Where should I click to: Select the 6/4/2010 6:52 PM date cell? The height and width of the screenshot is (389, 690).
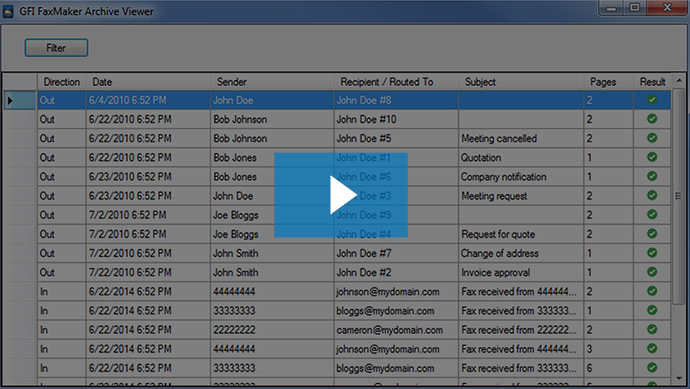click(148, 100)
